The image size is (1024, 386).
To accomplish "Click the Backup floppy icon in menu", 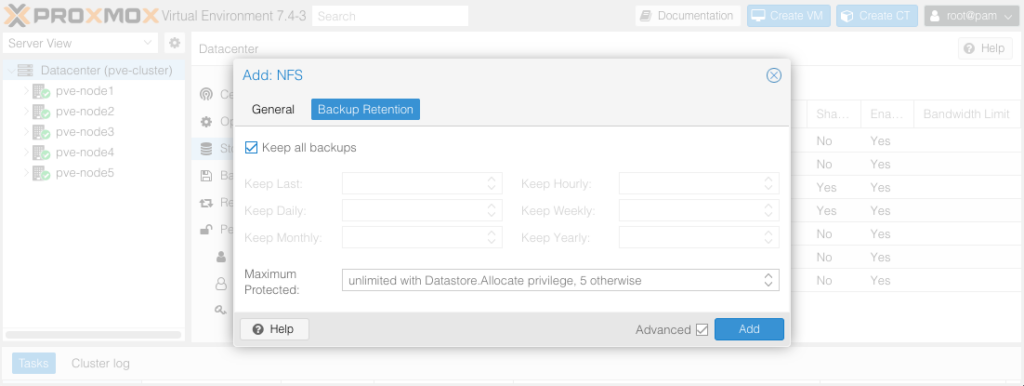I will 206,176.
